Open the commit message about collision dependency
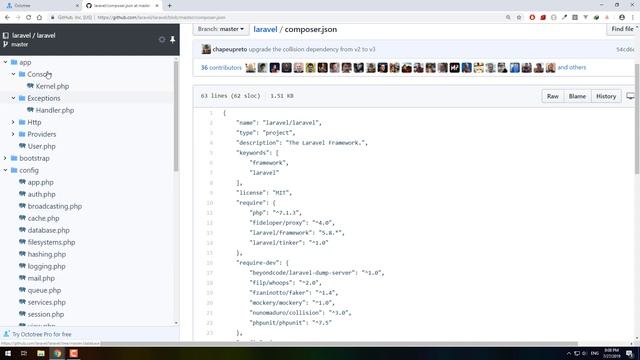Viewport: 640px width, 360px height. (312, 49)
